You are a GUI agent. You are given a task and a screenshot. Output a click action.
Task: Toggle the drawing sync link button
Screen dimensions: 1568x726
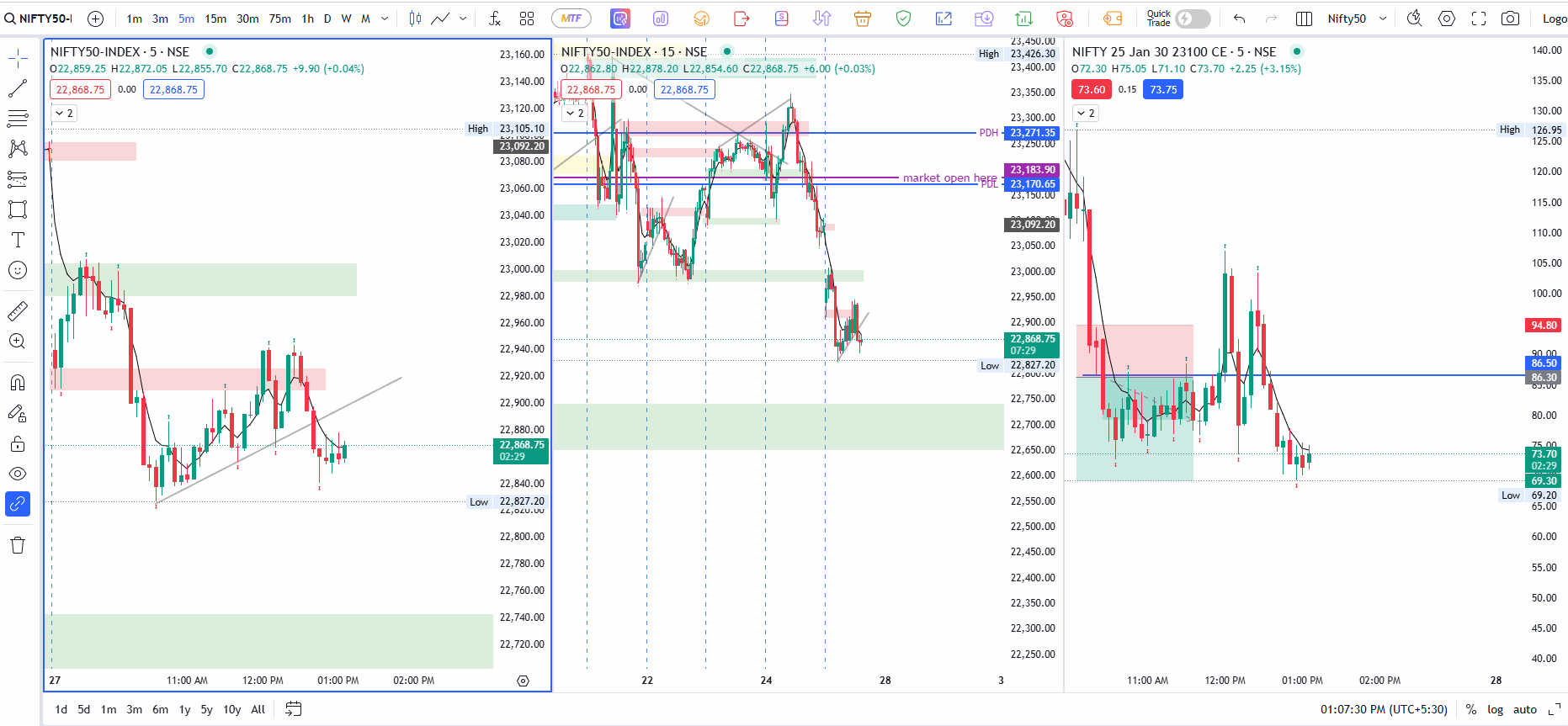point(18,504)
